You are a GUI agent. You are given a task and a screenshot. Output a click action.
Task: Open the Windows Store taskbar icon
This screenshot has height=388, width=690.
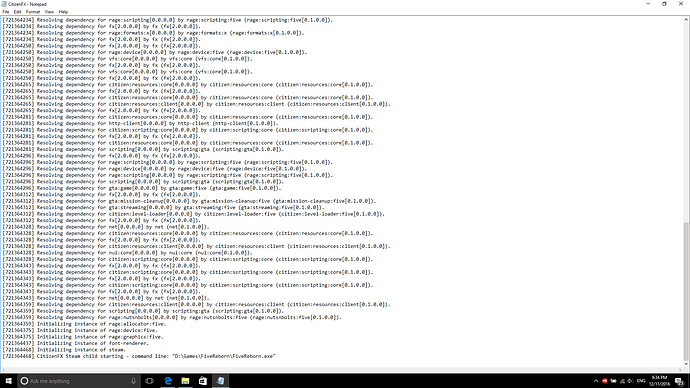pyautogui.click(x=202, y=381)
